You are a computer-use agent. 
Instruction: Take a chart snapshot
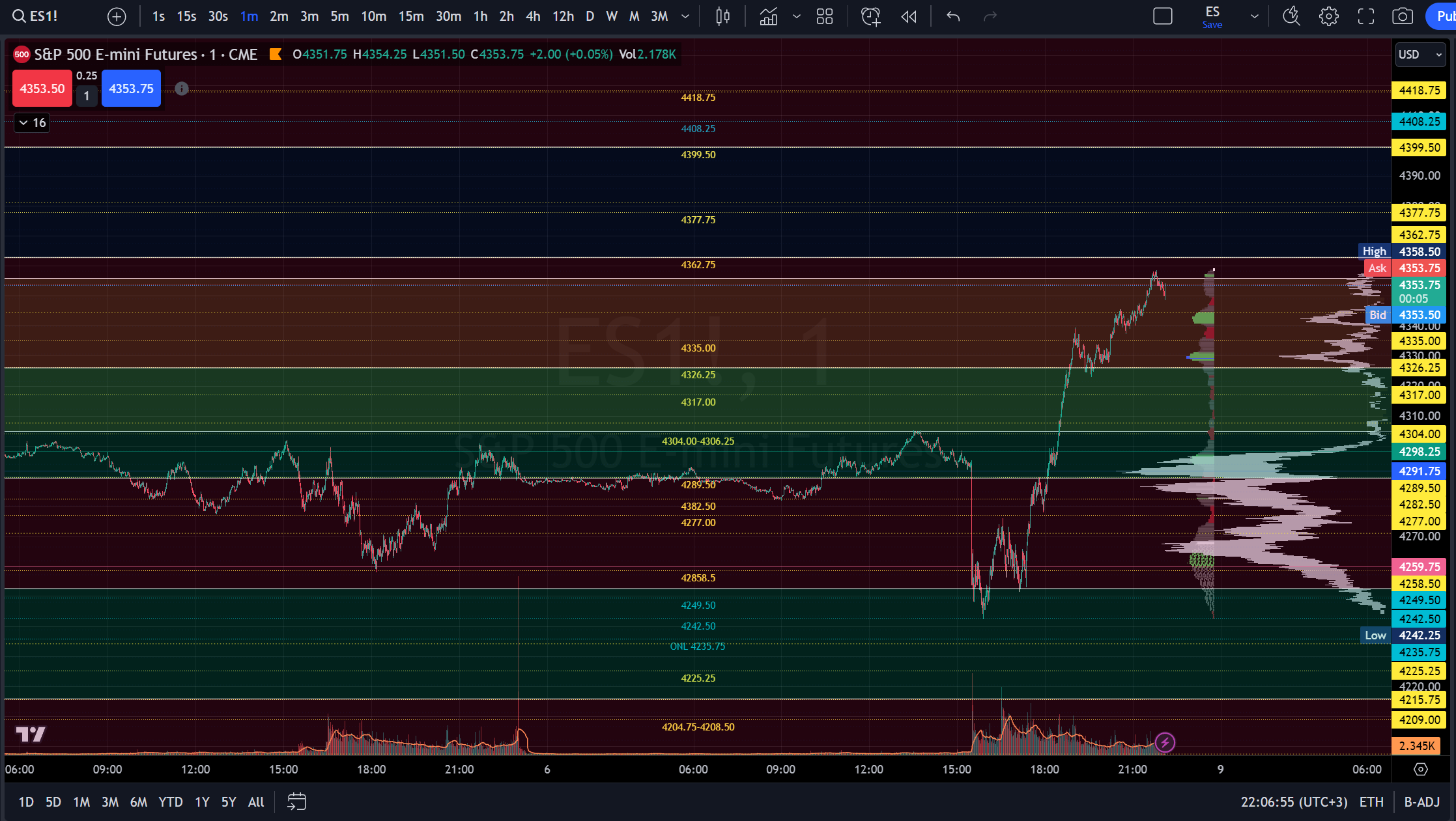pyautogui.click(x=1403, y=16)
